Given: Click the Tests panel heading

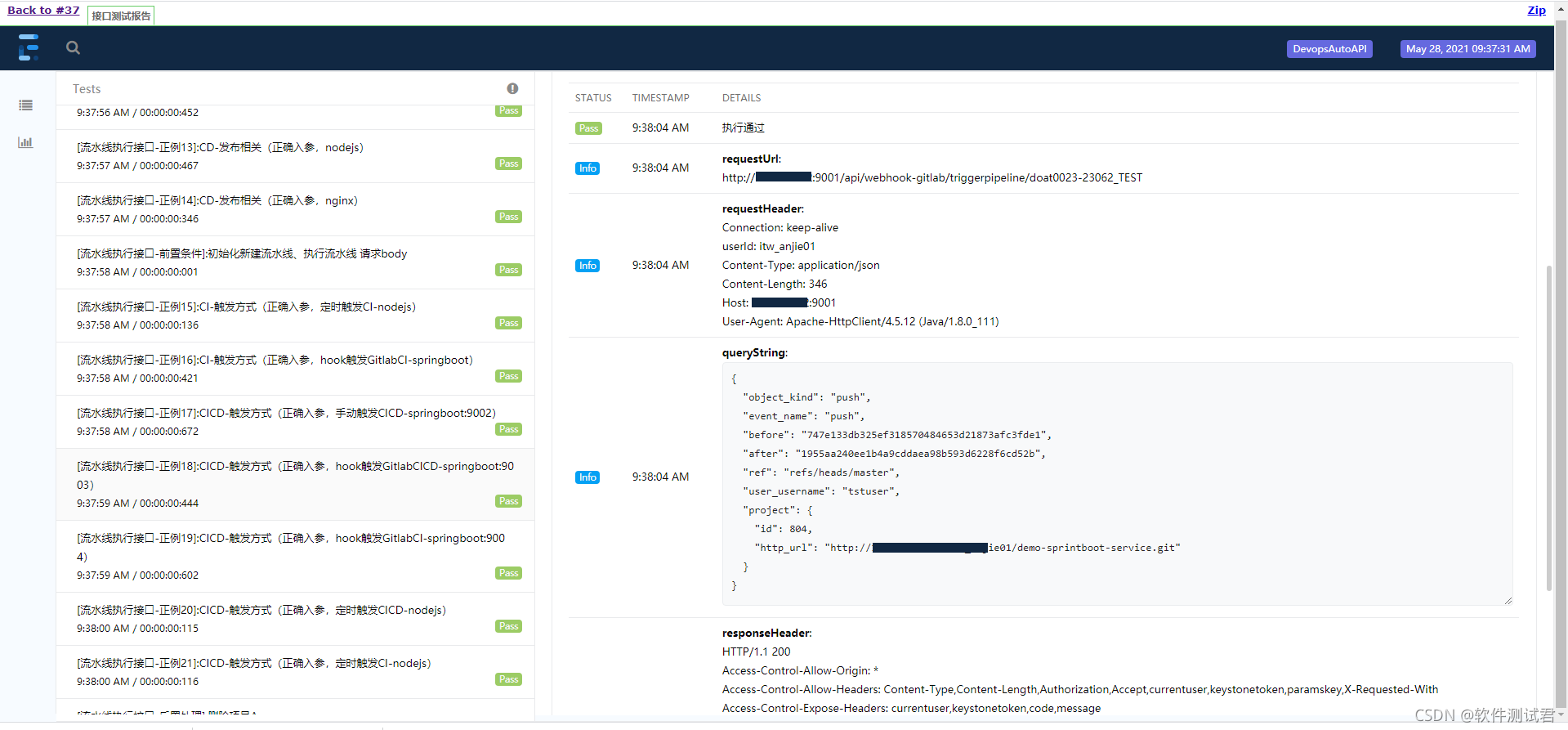Looking at the screenshot, I should 87,89.
